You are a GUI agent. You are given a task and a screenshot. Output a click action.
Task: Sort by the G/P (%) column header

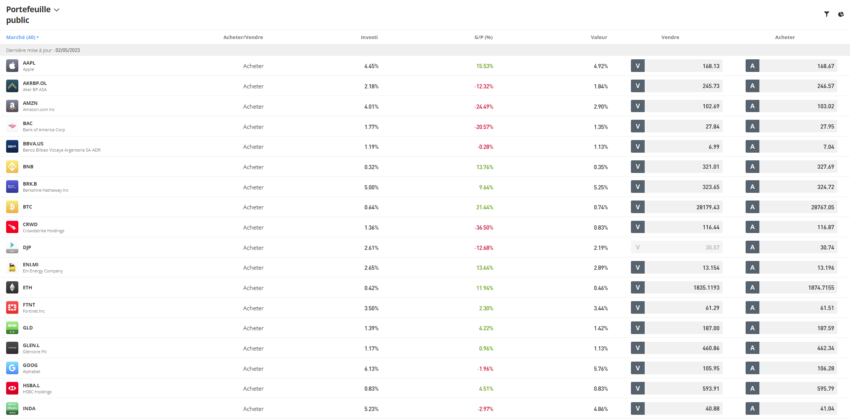point(484,37)
